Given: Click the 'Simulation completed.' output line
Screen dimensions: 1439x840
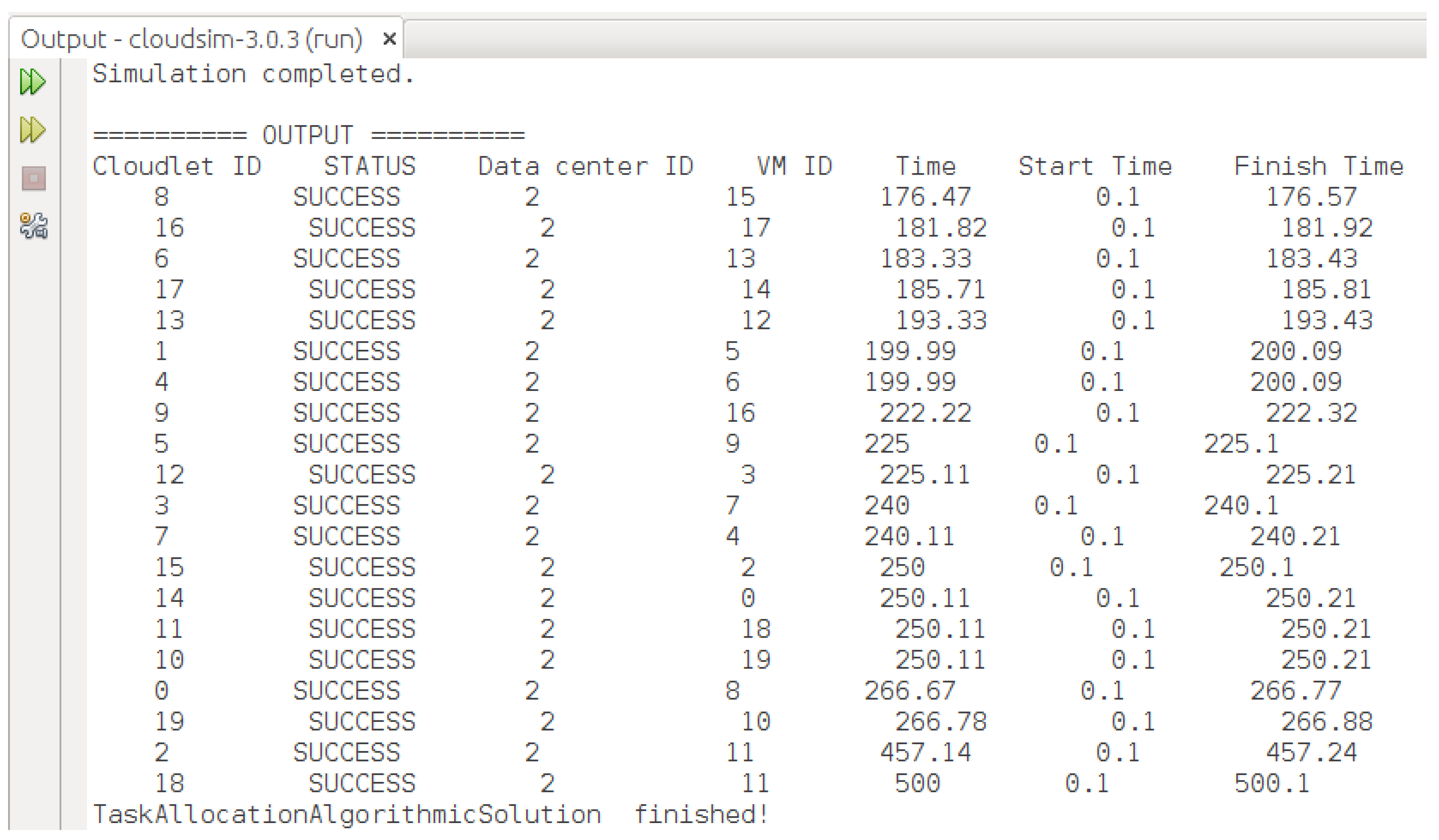Looking at the screenshot, I should click(x=254, y=74).
